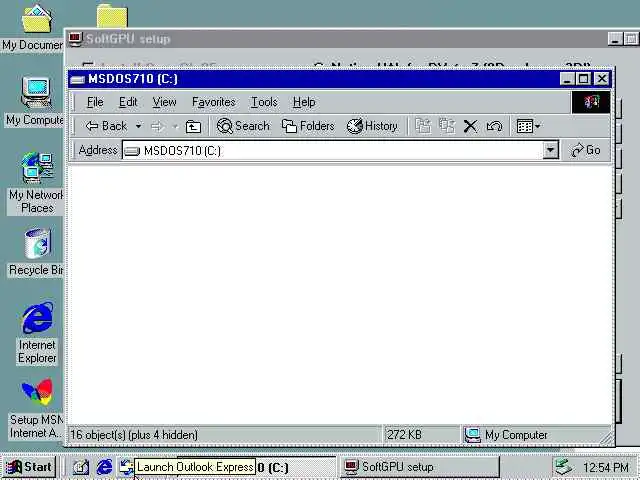Close the MSDOS710 (C:) window
Screen dimensions: 640x480
[602, 79]
